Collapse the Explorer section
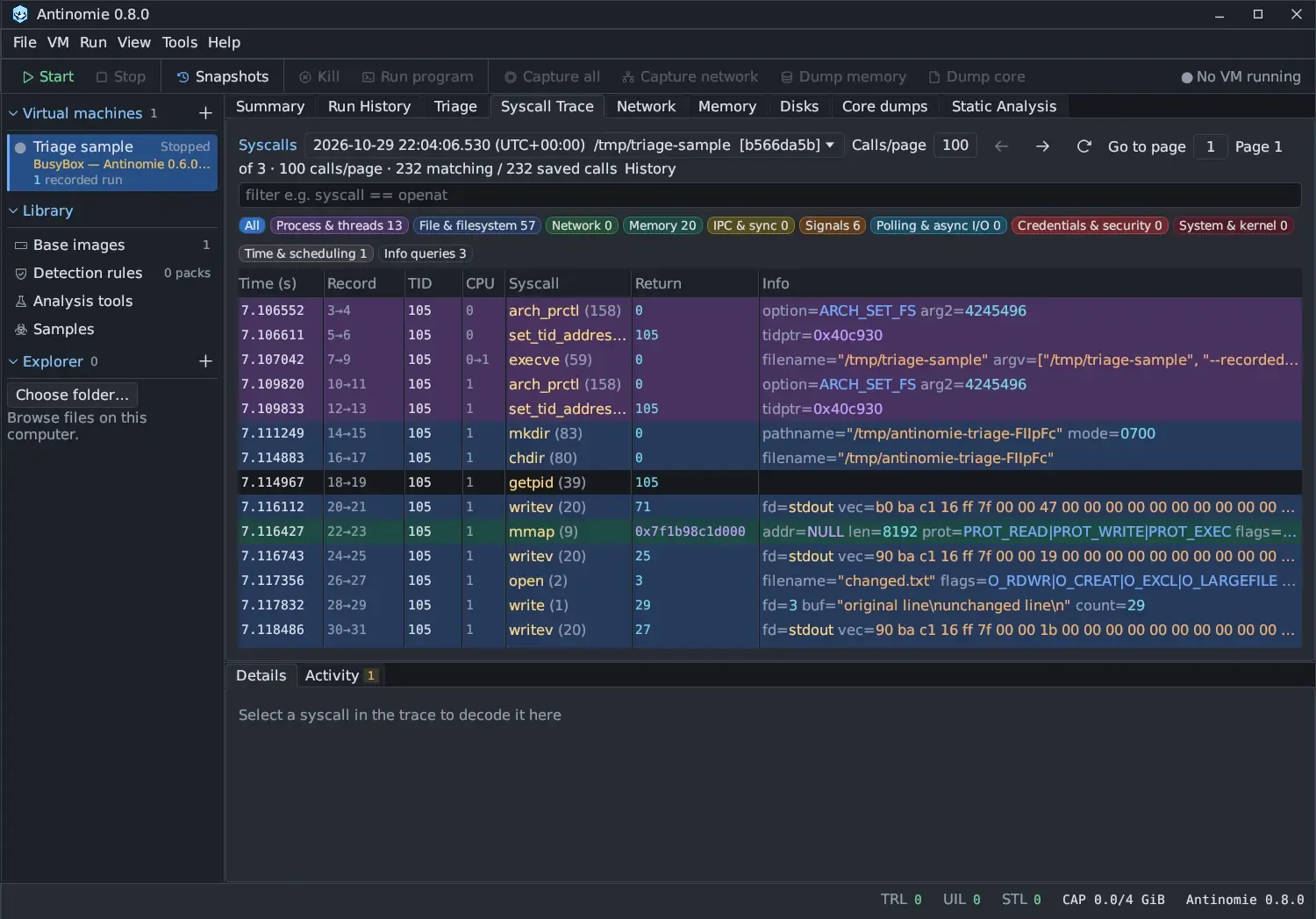Screen dimensions: 1316x919 13,361
